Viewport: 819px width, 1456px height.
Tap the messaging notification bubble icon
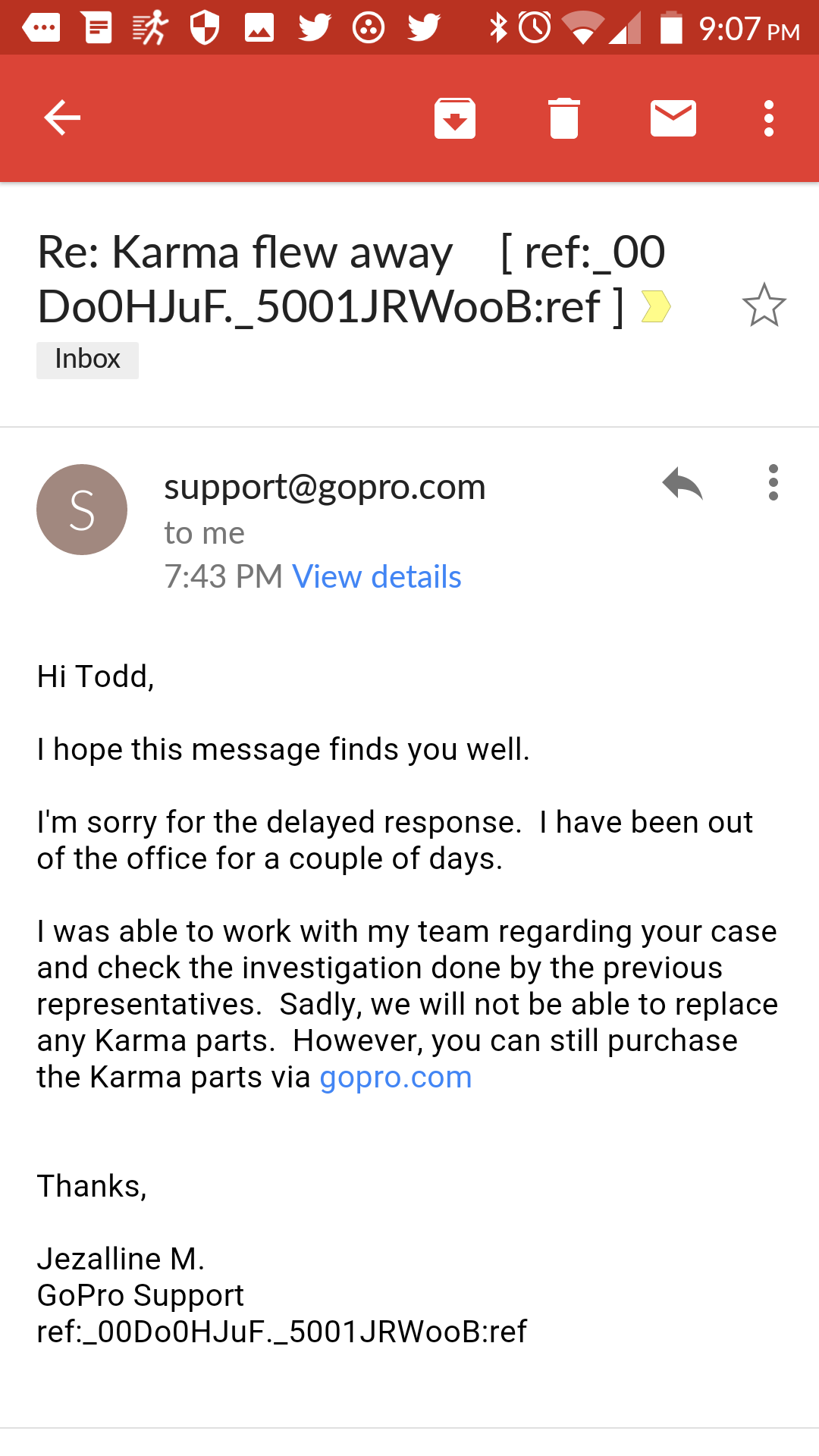pos(42,28)
